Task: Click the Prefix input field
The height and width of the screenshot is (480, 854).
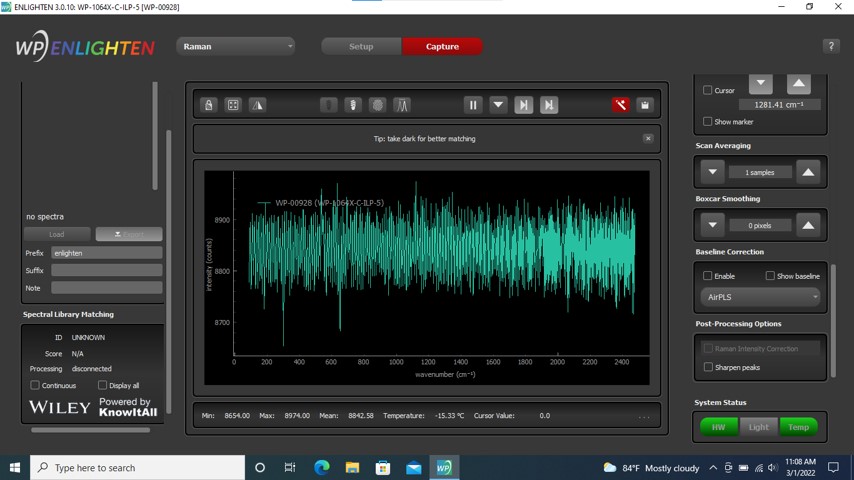Action: pos(106,253)
